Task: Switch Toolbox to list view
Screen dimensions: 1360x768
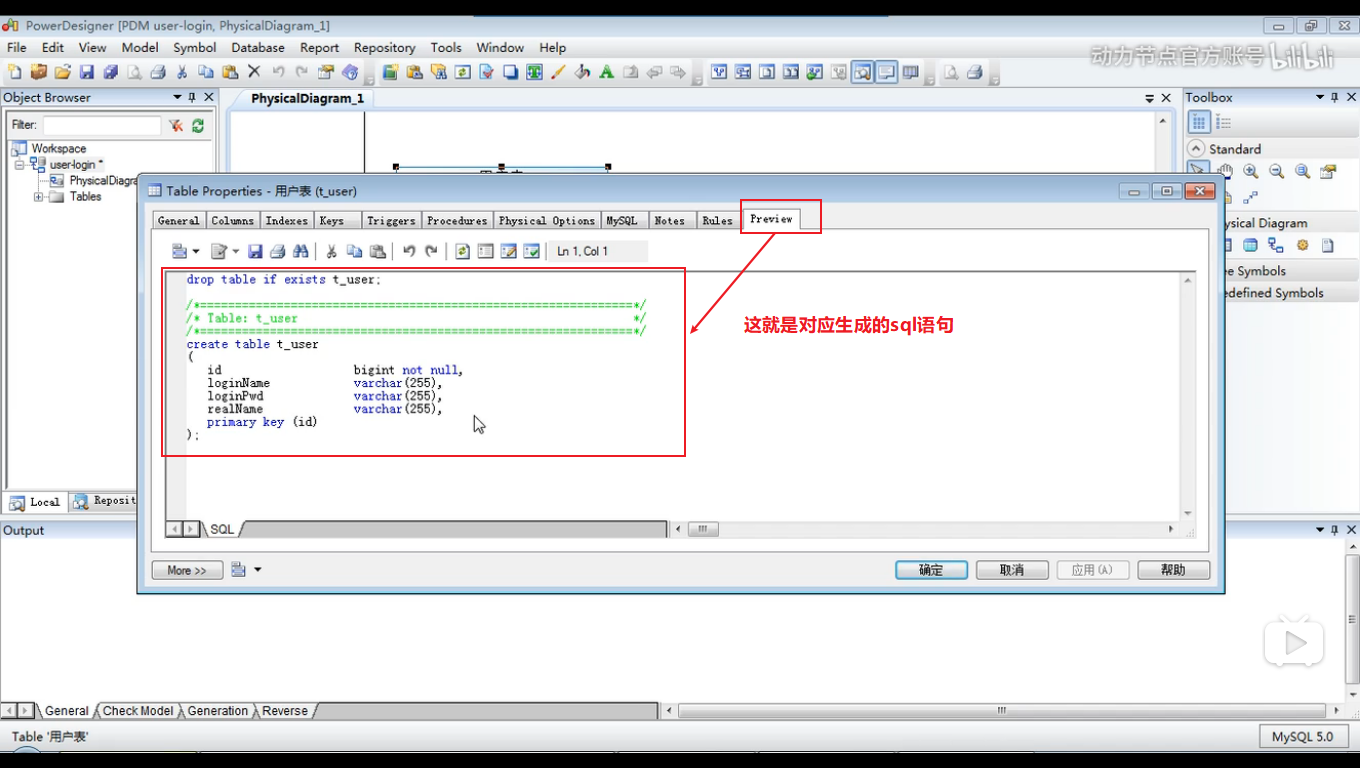Action: pyautogui.click(x=1223, y=122)
